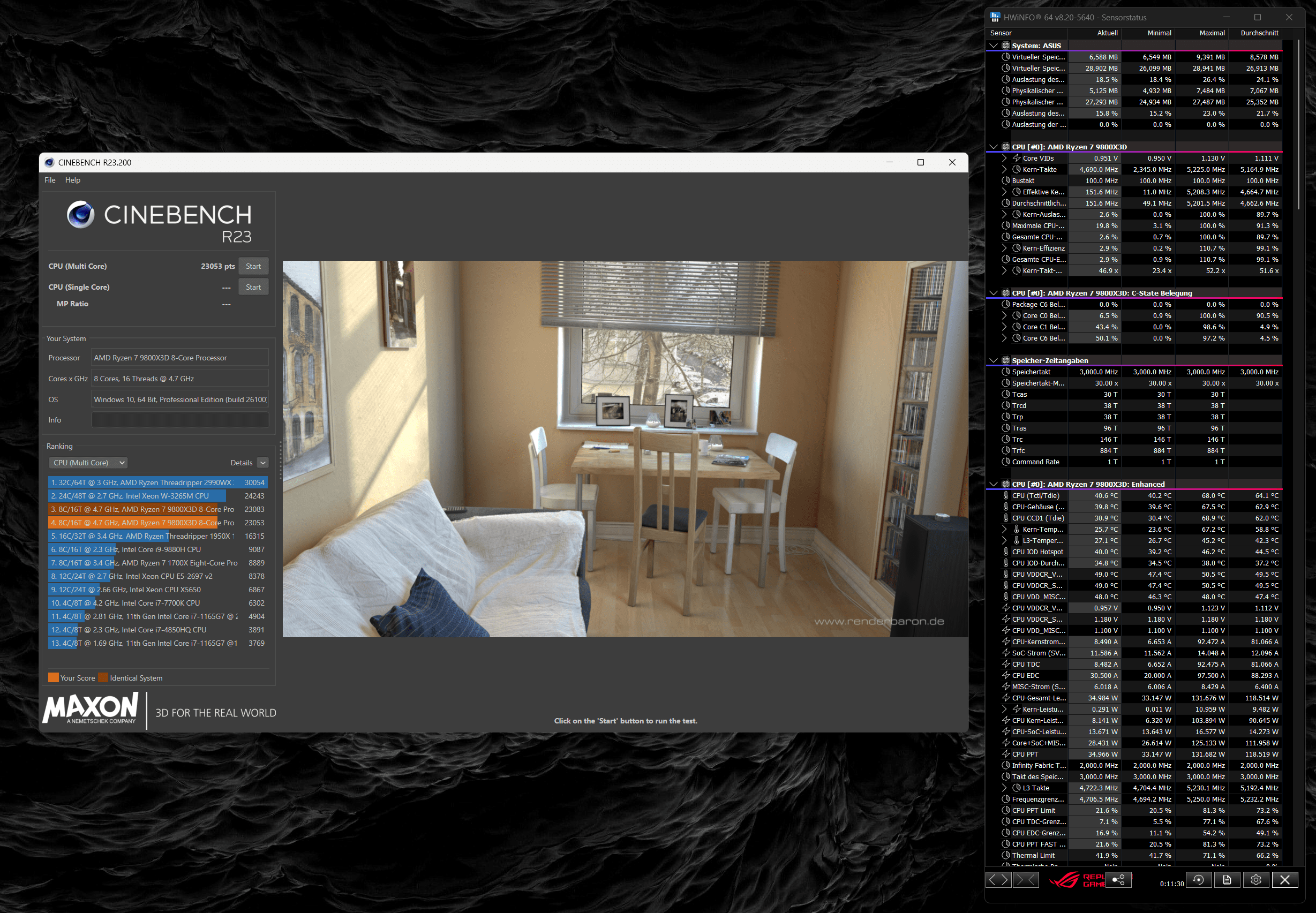Viewport: 1316px width, 913px height.
Task: Expand the L3 Takte sensor row
Action: click(x=1004, y=788)
